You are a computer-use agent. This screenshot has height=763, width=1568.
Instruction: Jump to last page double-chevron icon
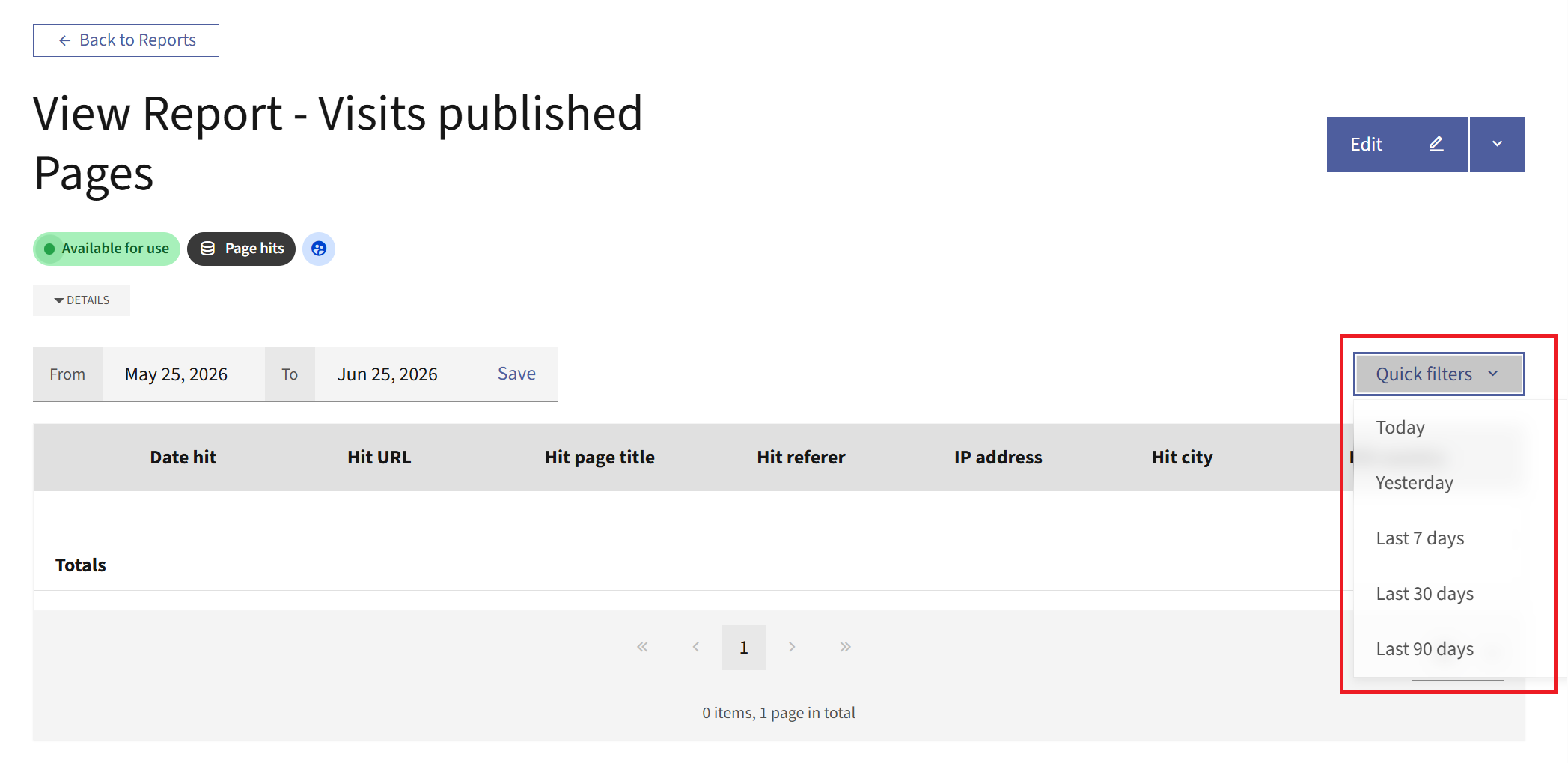(x=845, y=647)
